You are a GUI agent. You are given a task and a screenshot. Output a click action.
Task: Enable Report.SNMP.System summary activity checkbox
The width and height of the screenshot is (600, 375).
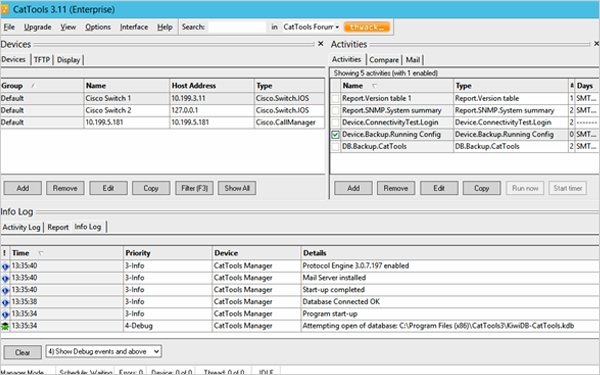click(x=336, y=111)
